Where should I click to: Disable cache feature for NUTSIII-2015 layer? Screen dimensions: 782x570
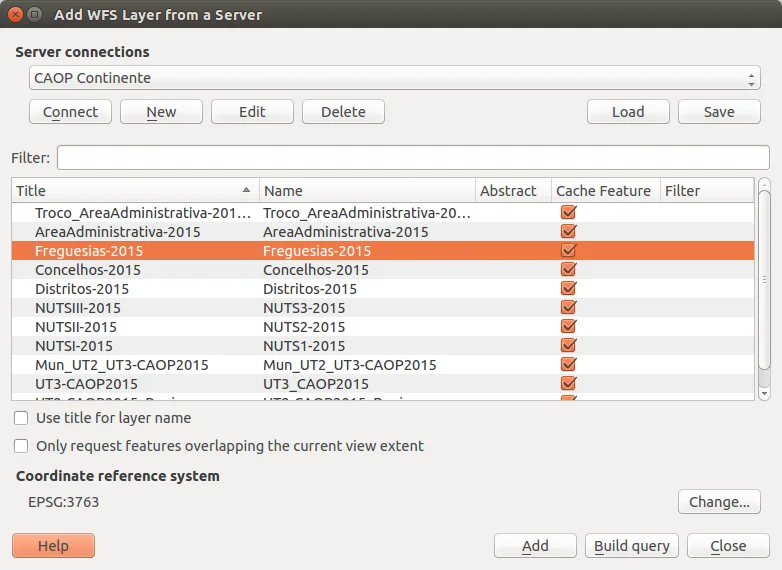[x=569, y=308]
